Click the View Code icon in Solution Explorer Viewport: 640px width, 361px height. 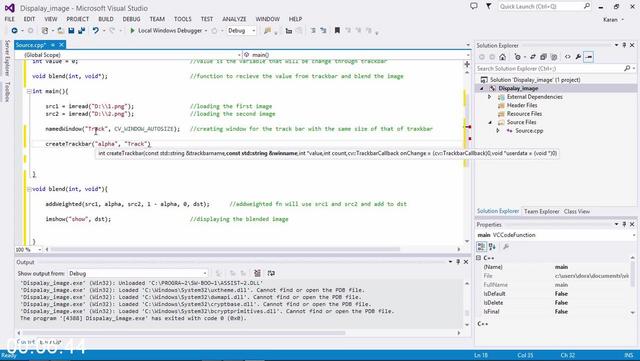568,57
